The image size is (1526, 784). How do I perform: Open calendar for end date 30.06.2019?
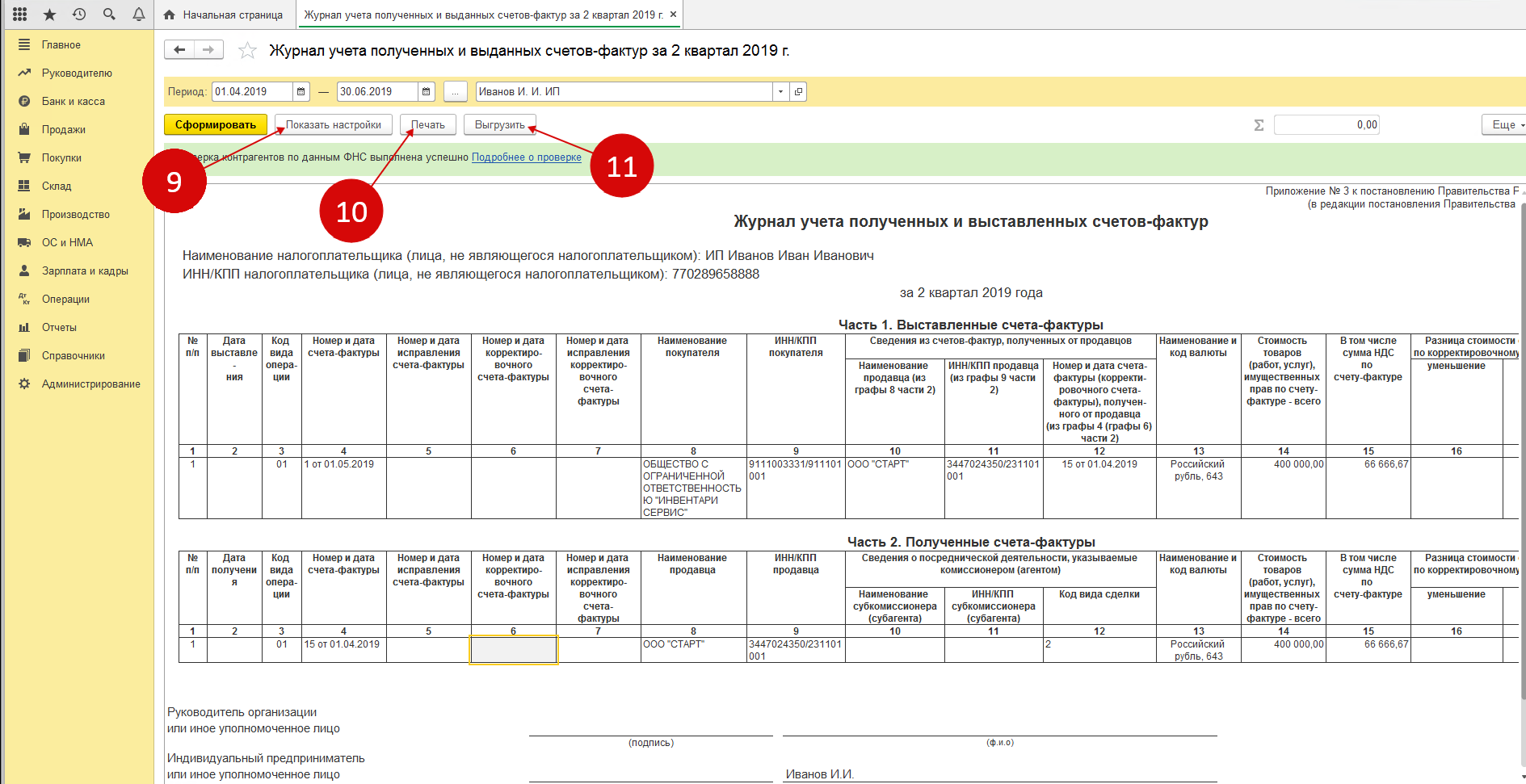[x=427, y=92]
